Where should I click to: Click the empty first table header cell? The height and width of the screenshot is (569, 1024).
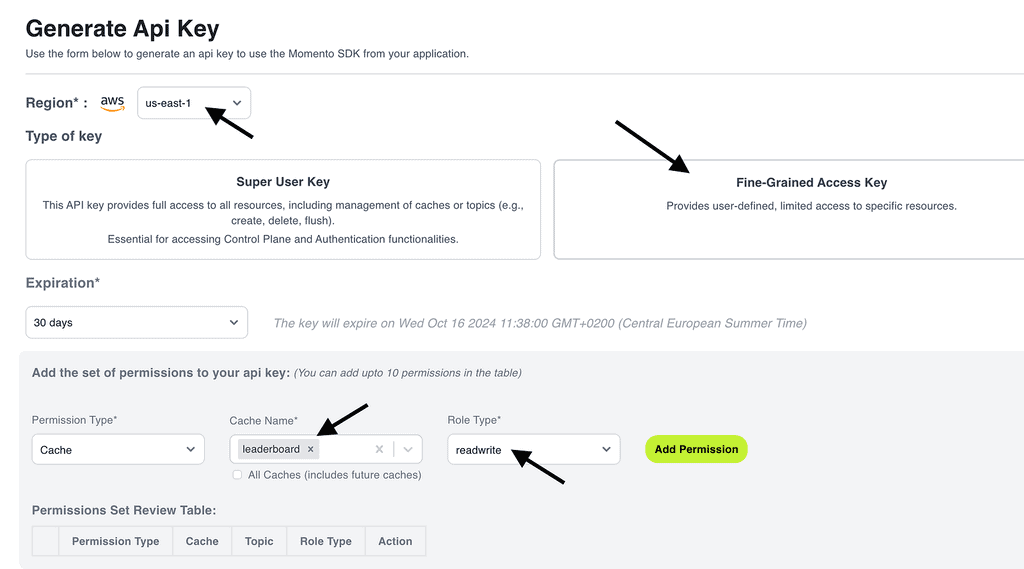[x=46, y=541]
